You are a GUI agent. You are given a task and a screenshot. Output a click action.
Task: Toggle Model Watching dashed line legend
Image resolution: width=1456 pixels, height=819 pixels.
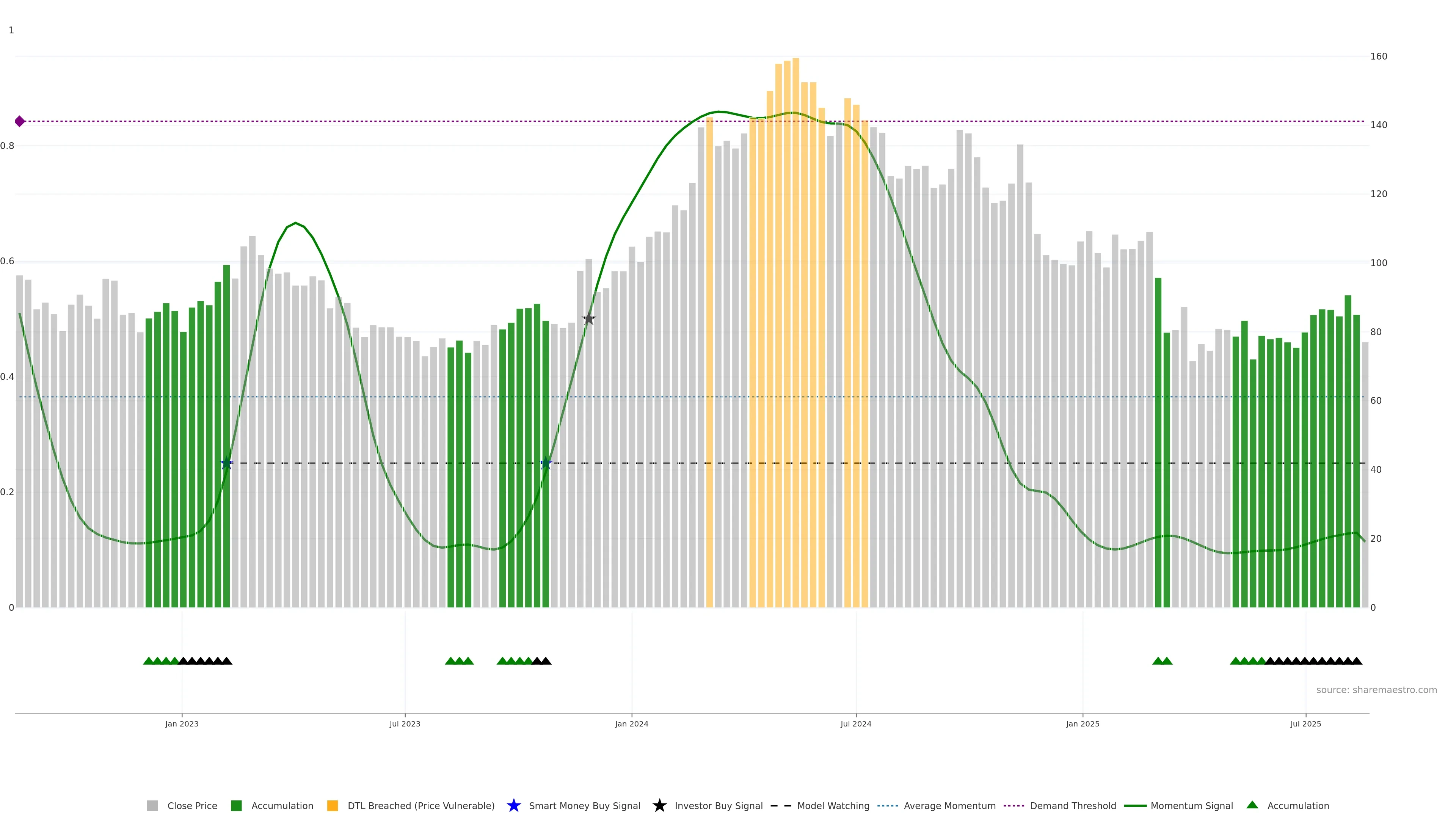(781, 805)
